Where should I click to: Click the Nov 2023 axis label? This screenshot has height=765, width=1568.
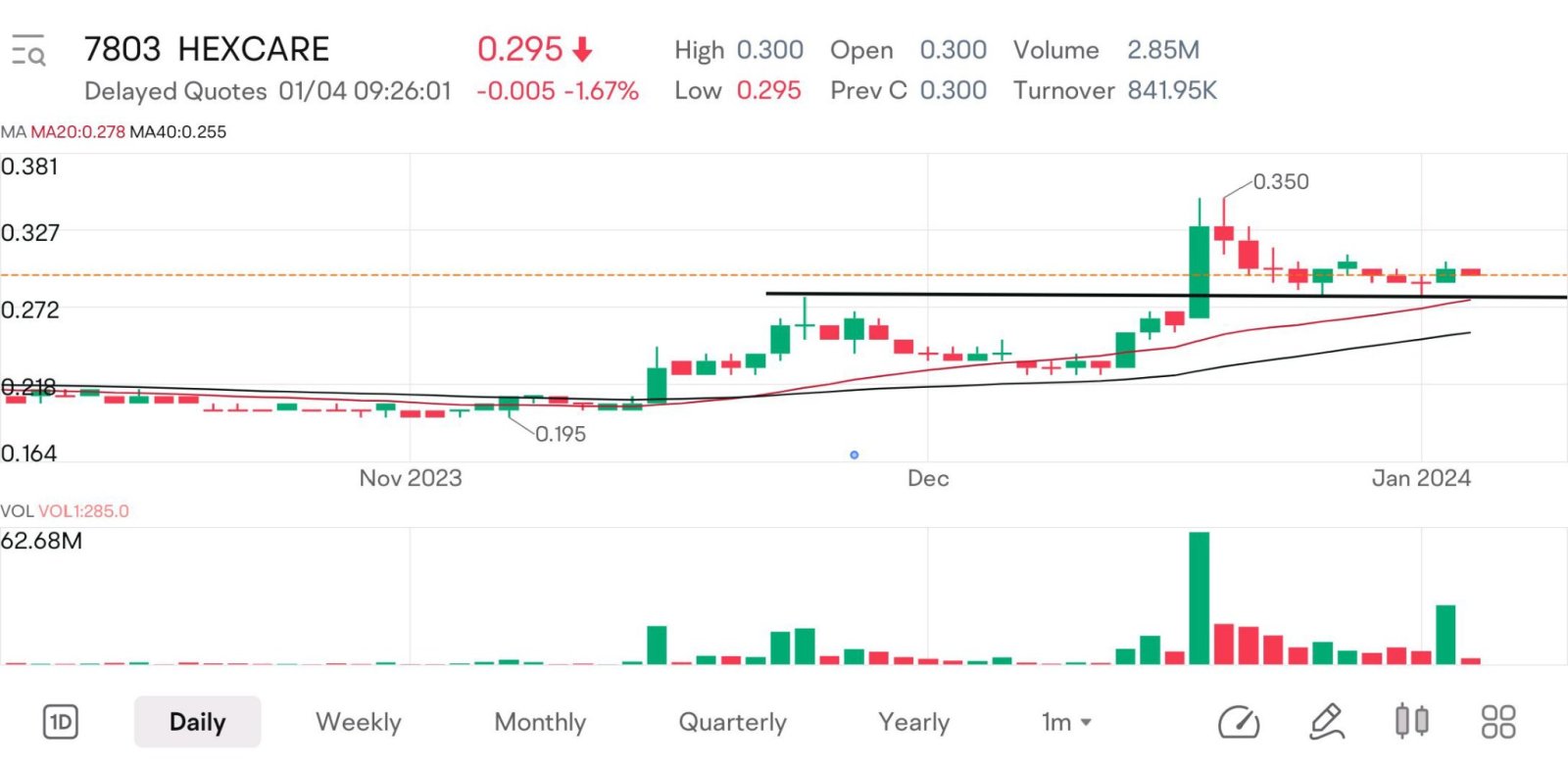pyautogui.click(x=411, y=478)
